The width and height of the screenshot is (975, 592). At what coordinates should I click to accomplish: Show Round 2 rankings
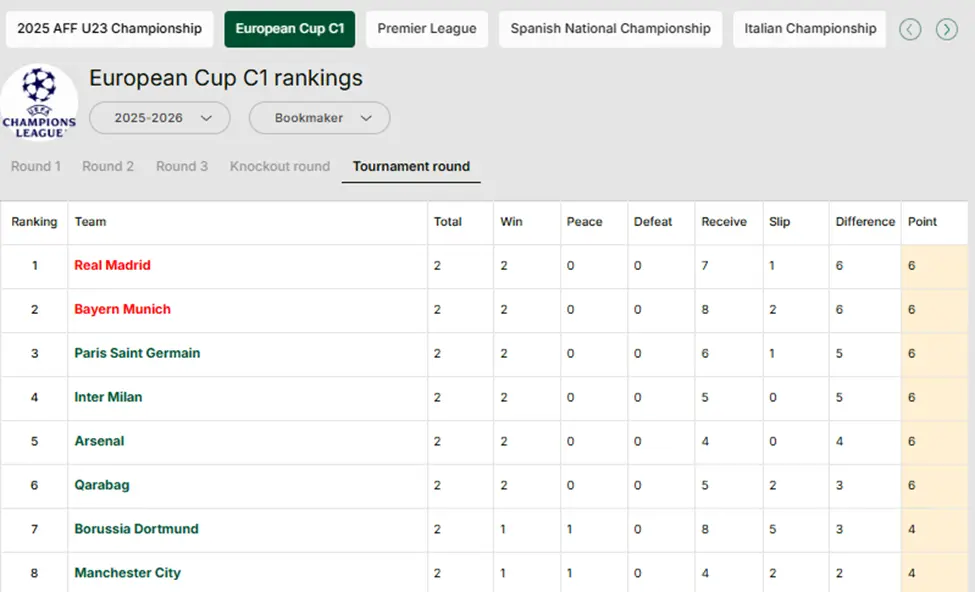(108, 166)
